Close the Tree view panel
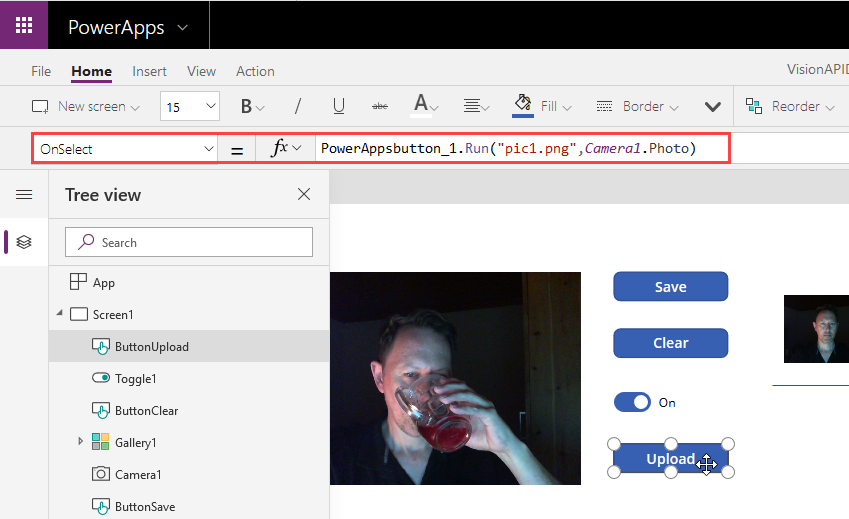This screenshot has height=519, width=849. 304,194
